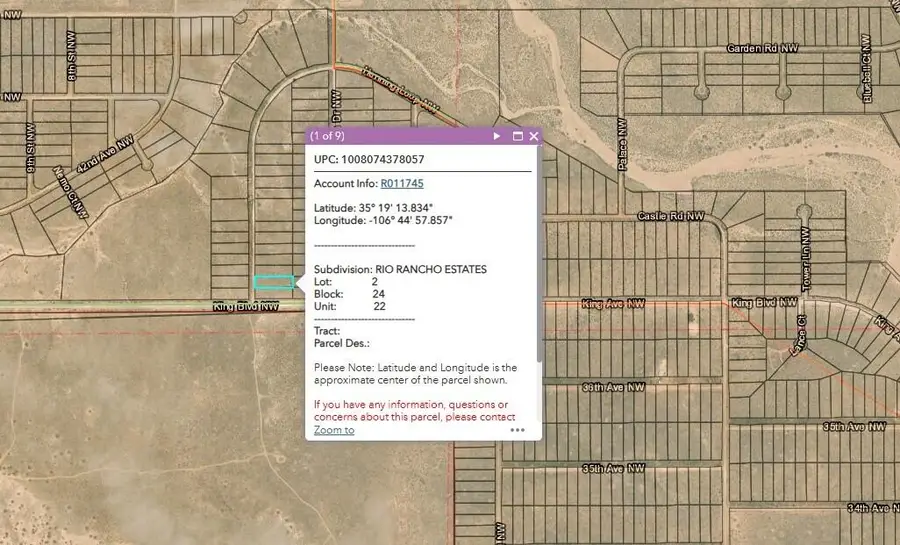
Task: Click Subdivision RIO RANCHO ESTATES text
Action: [400, 269]
